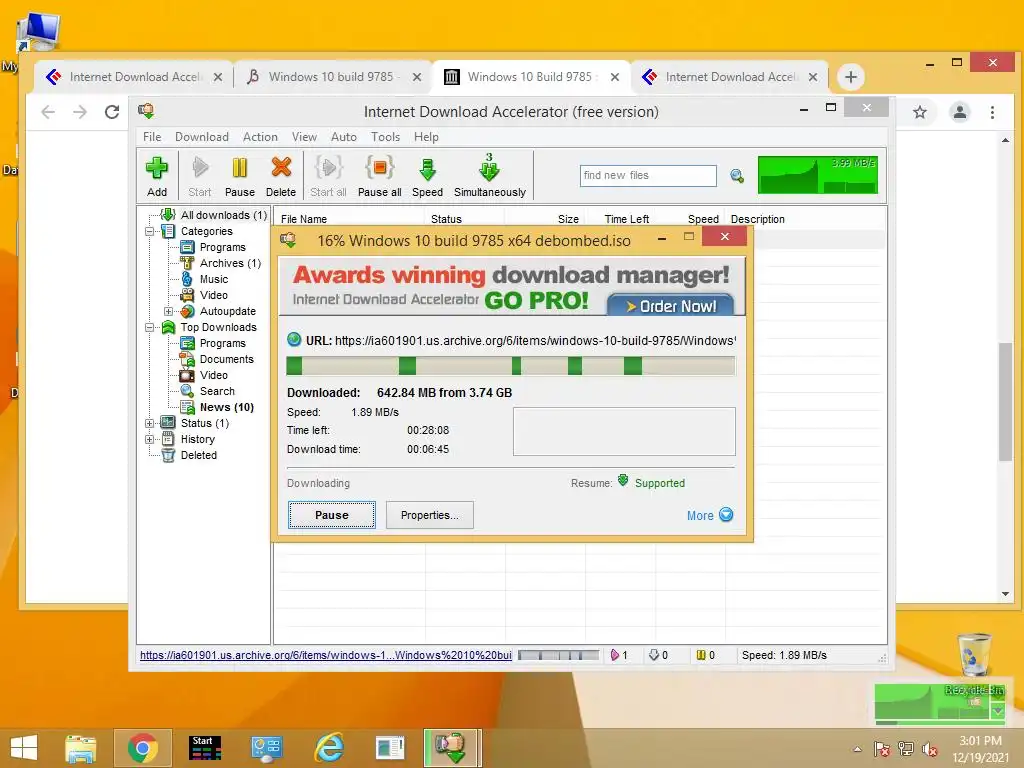This screenshot has height=768, width=1024.
Task: Select Programs under Categories
Action: [223, 248]
